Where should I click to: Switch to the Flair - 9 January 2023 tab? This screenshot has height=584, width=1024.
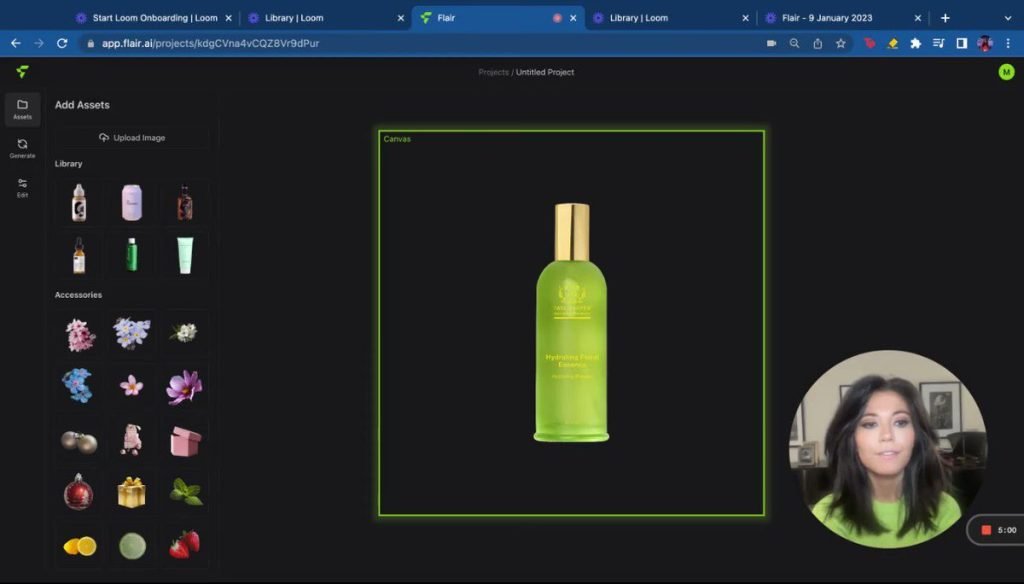point(827,18)
